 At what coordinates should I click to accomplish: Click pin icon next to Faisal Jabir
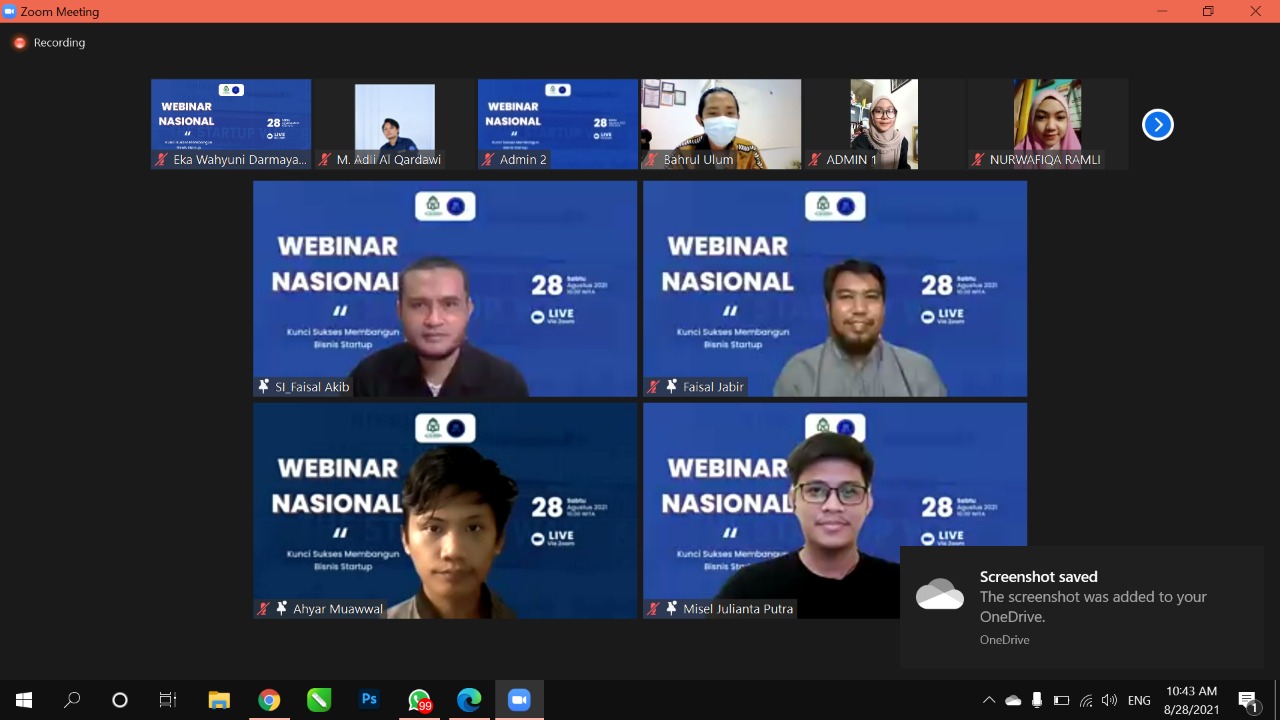point(672,386)
